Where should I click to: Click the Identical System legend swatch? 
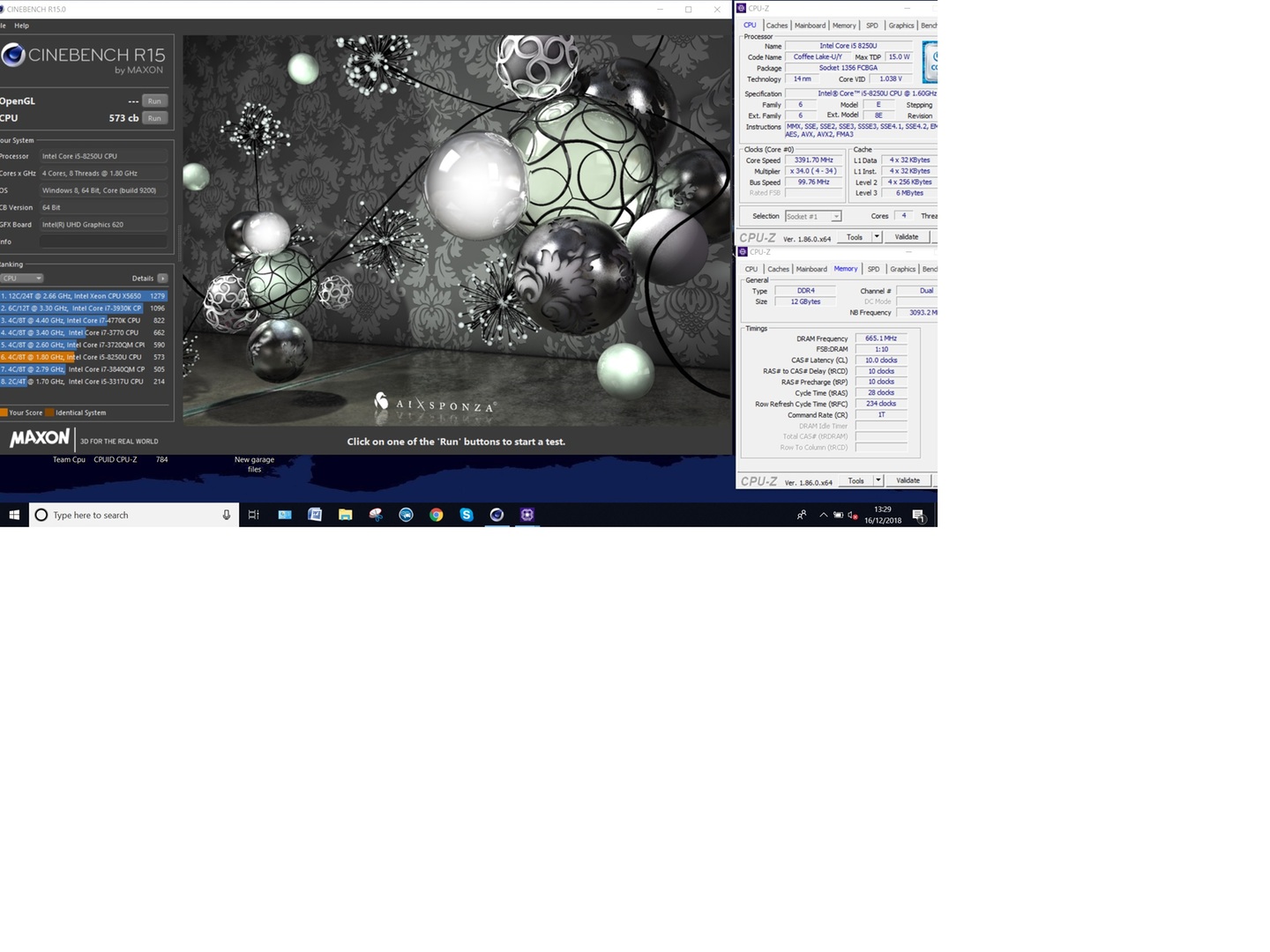49,413
